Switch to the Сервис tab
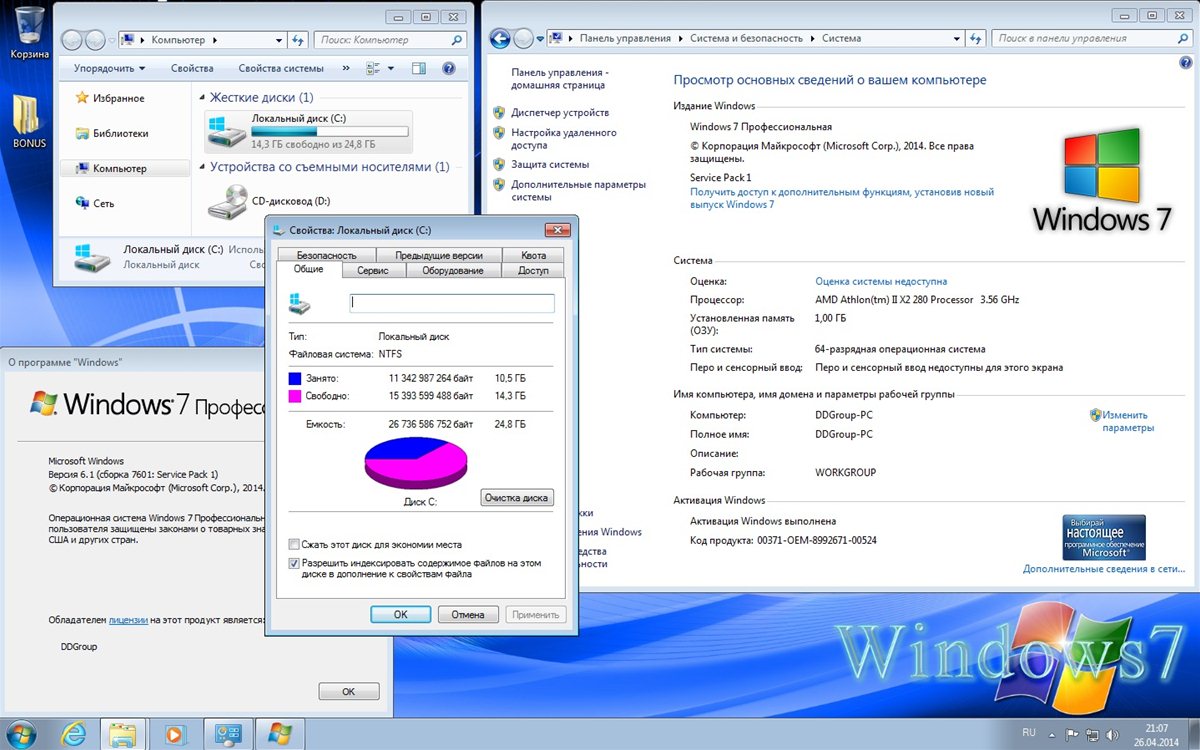This screenshot has height=750, width=1200. pos(372,270)
